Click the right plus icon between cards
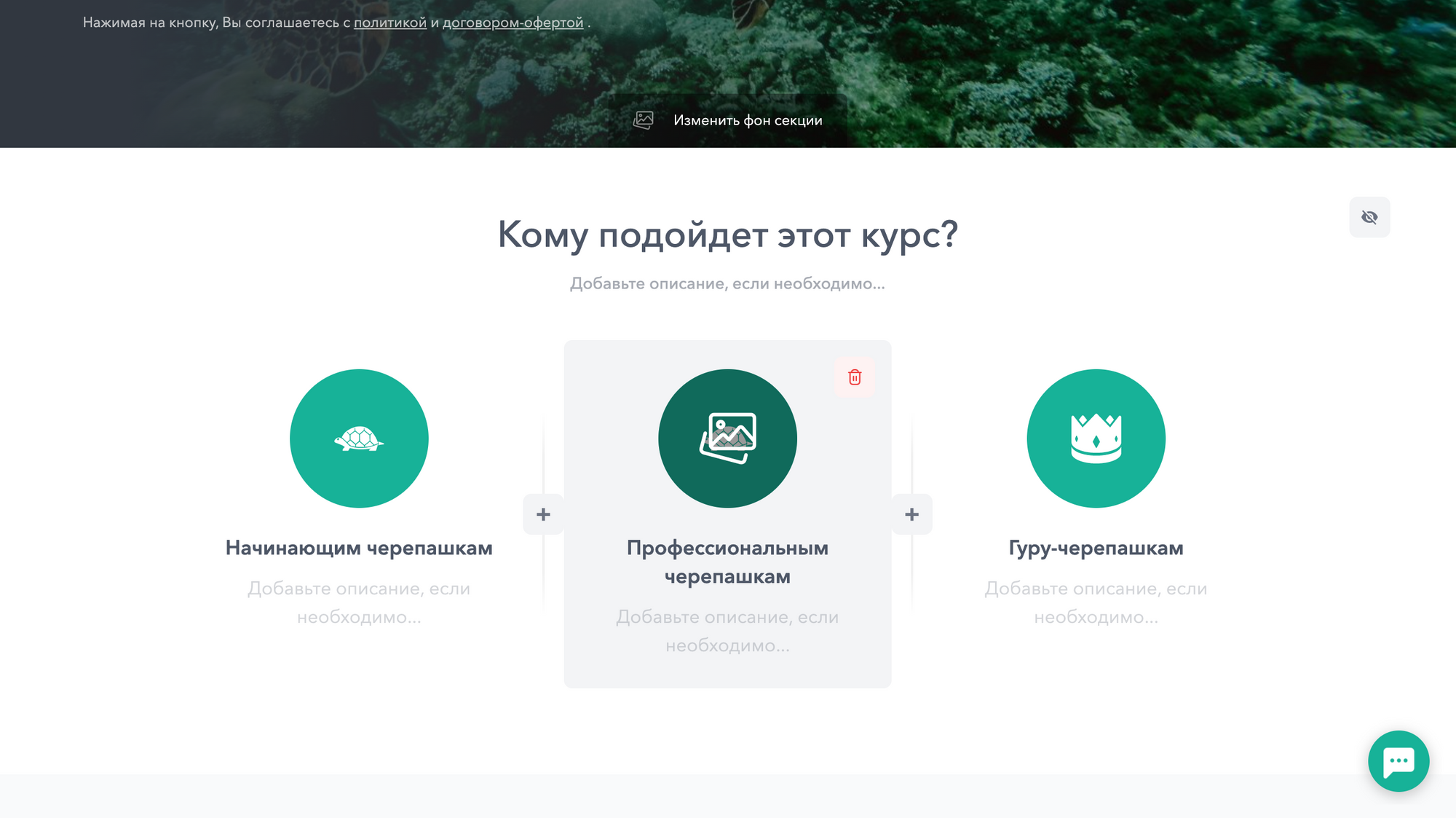The height and width of the screenshot is (818, 1456). [911, 514]
